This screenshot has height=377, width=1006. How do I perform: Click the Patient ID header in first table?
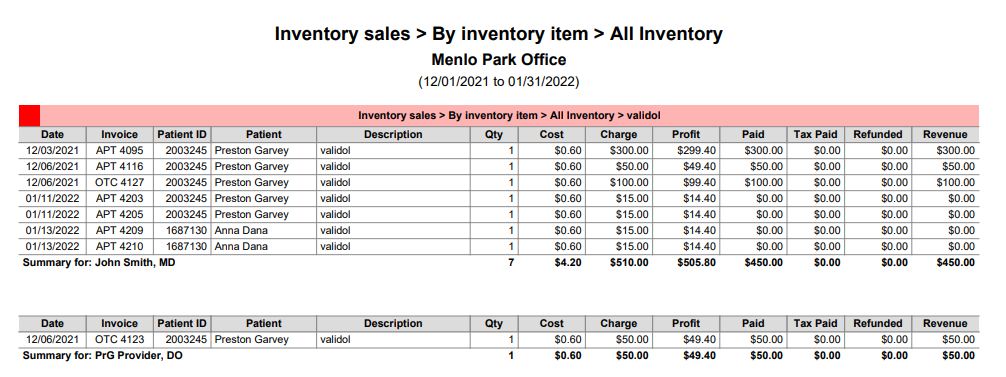[182, 135]
